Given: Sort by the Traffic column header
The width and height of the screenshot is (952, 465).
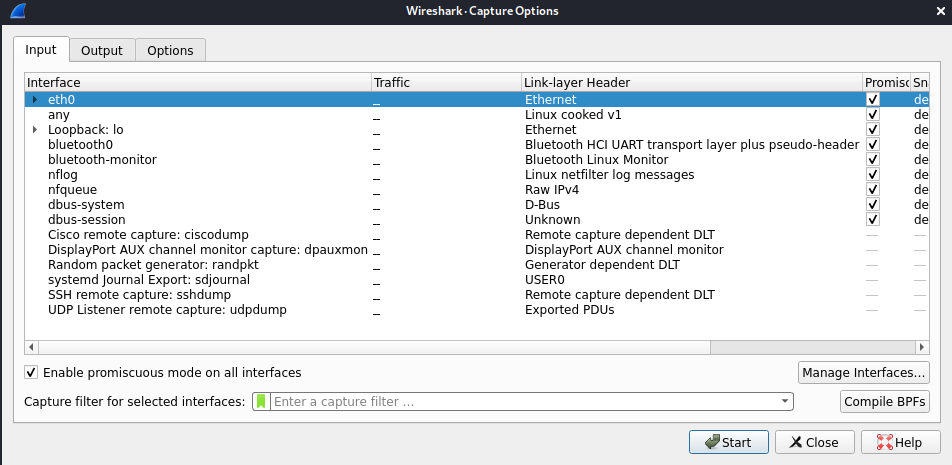Looking at the screenshot, I should pyautogui.click(x=446, y=83).
